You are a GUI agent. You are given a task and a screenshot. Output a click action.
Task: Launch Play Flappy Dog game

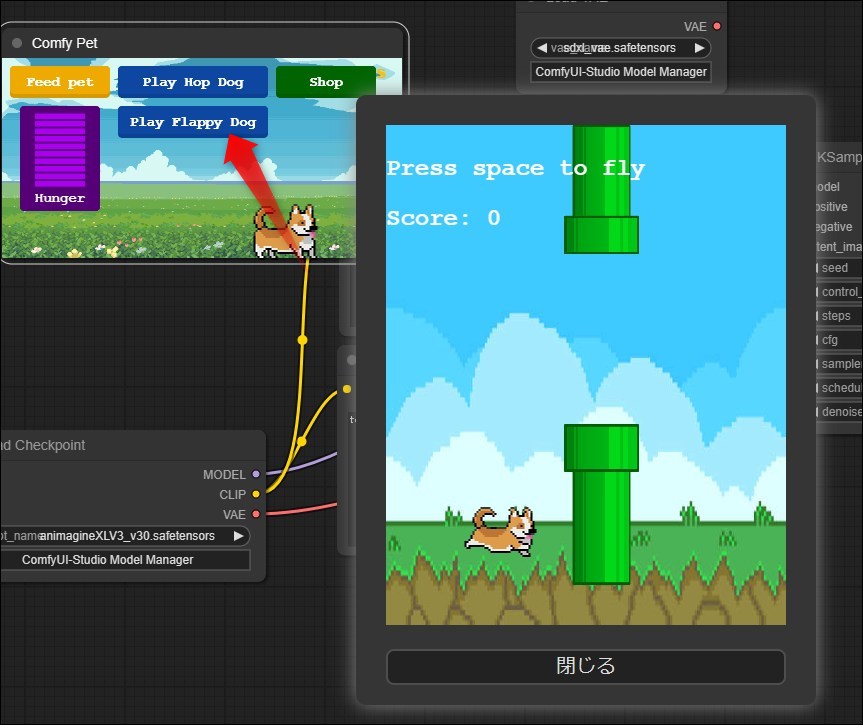(193, 122)
